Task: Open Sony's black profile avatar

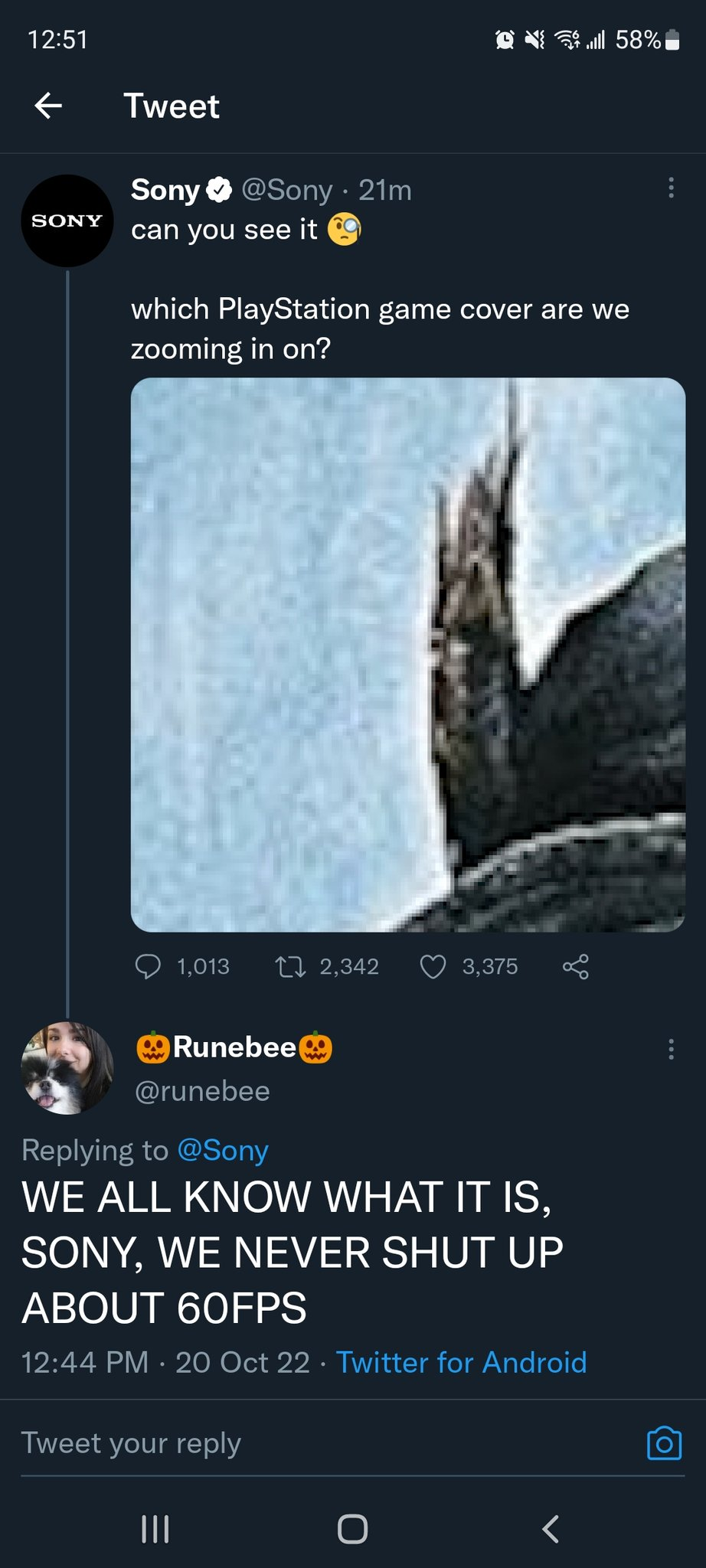Action: point(67,220)
